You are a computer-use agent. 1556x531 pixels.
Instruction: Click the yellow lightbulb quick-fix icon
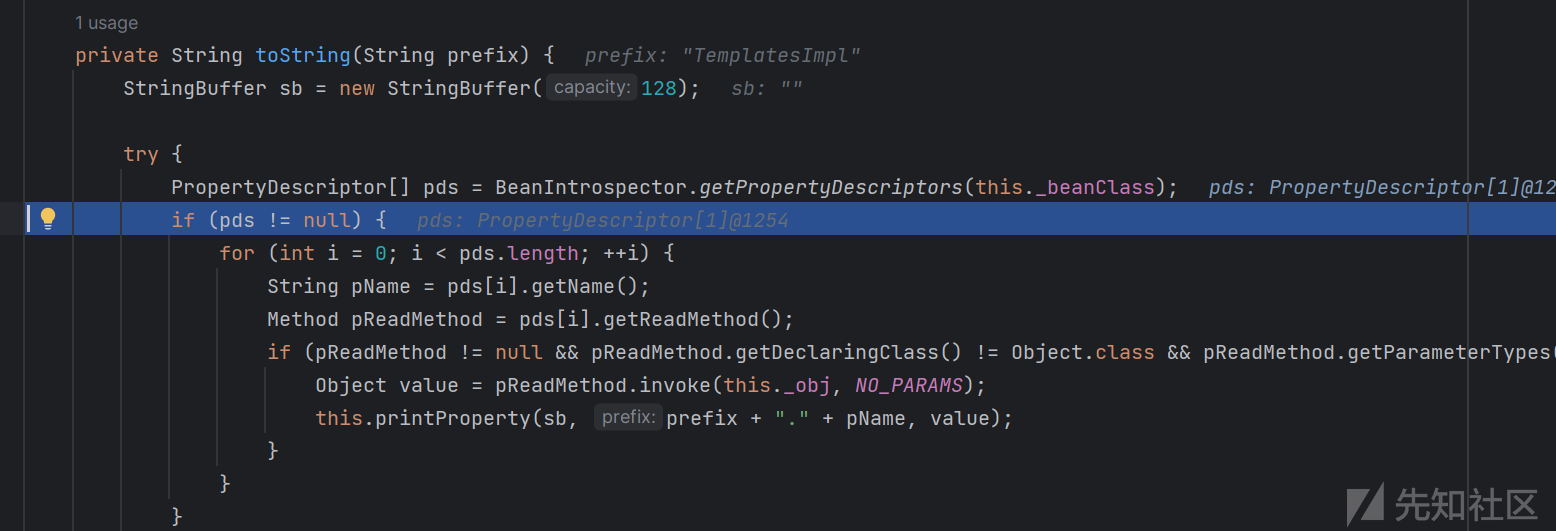47,219
